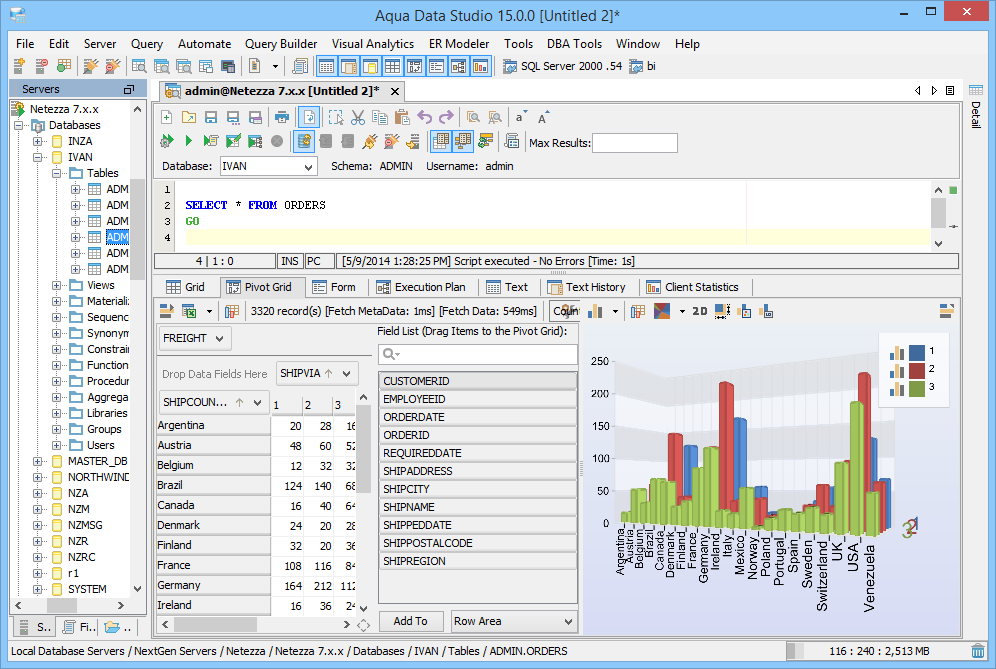Image resolution: width=996 pixels, height=669 pixels.
Task: Click the SQL Server 2000 .54 connection shortcut
Action: 563,66
